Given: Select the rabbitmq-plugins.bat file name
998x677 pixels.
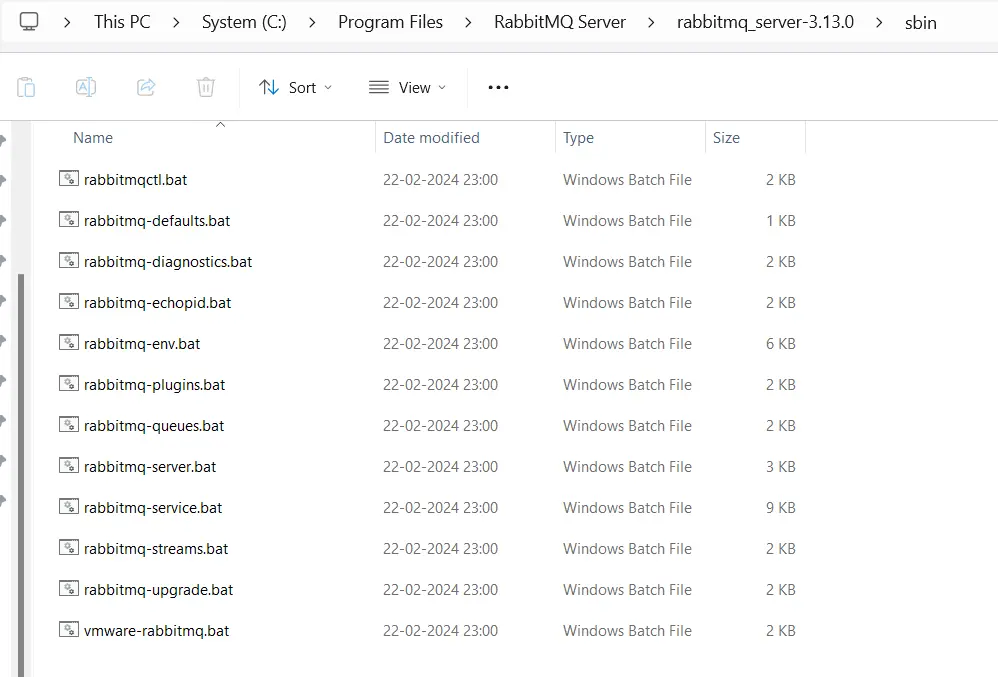Looking at the screenshot, I should pos(155,385).
